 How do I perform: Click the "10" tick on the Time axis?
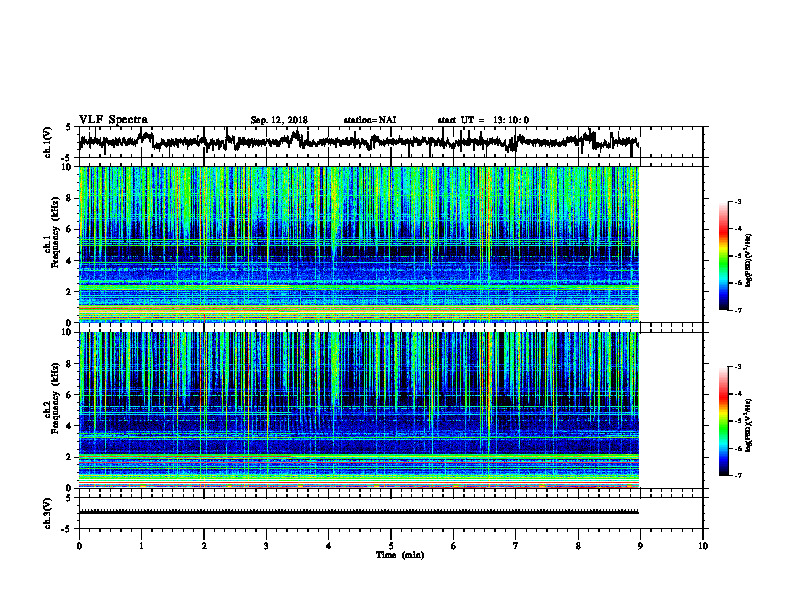703,545
